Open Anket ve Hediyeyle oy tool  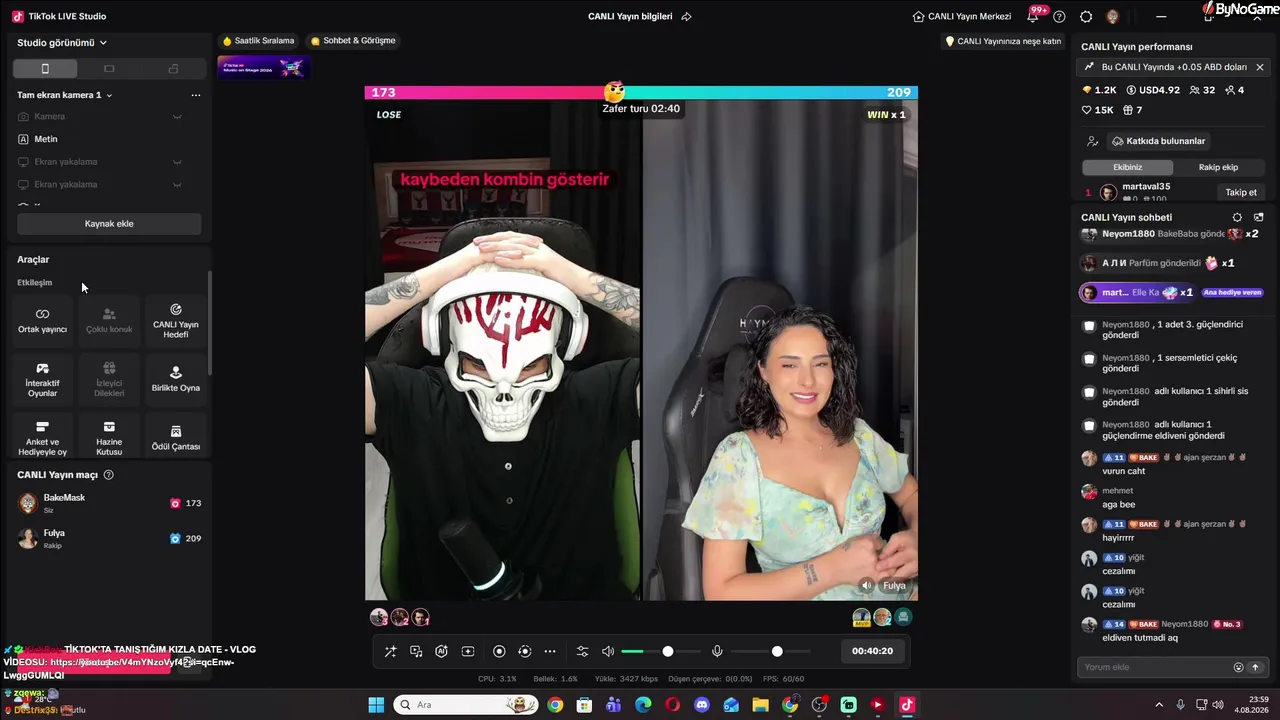point(42,437)
